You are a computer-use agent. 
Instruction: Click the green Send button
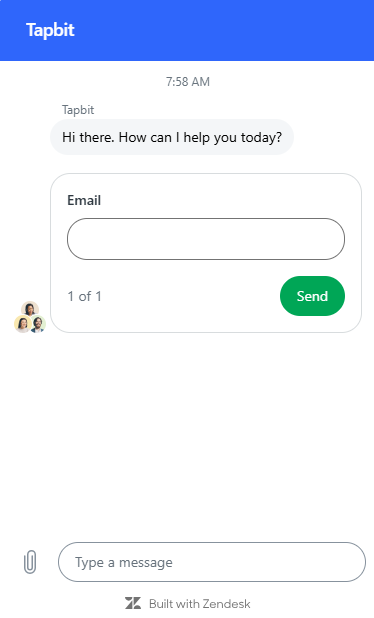312,296
